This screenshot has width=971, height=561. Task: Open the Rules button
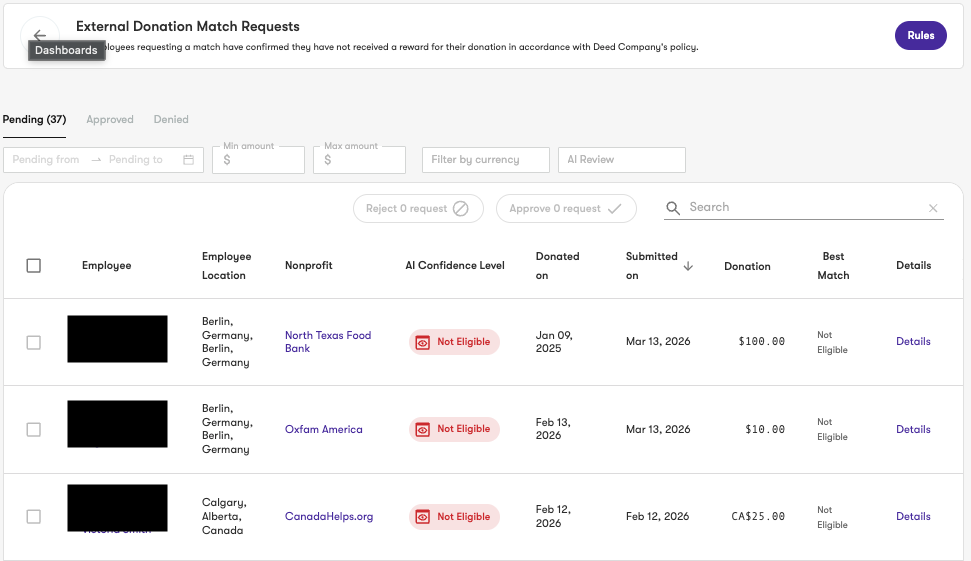920,35
